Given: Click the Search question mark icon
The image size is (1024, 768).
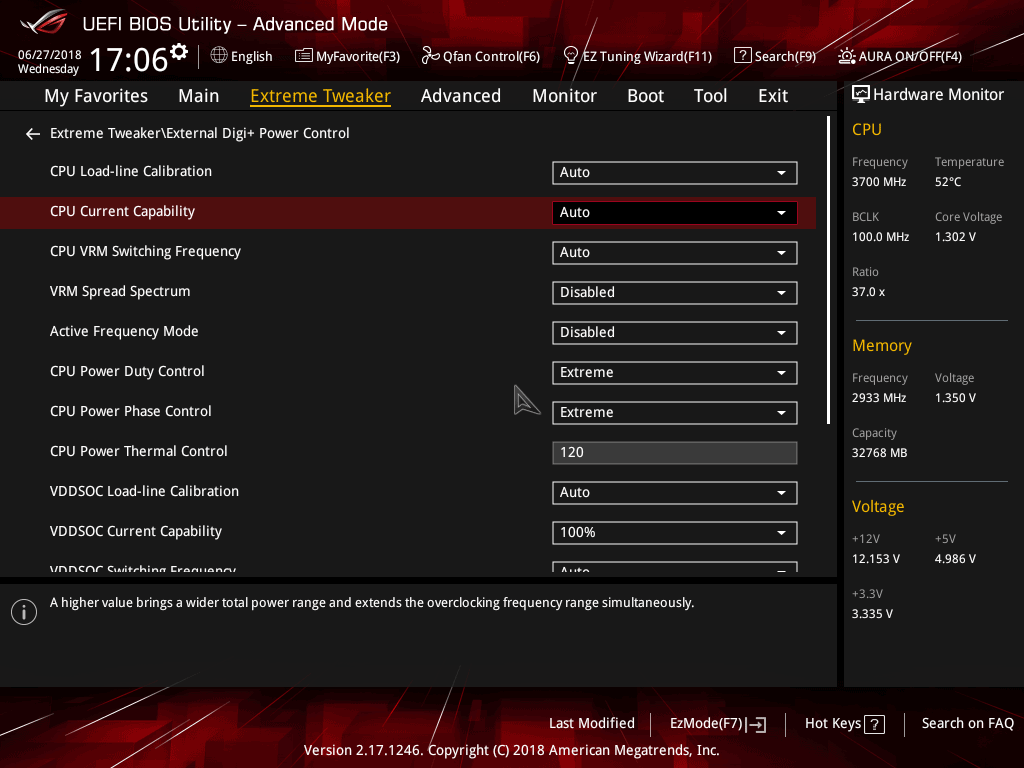Looking at the screenshot, I should point(743,56).
